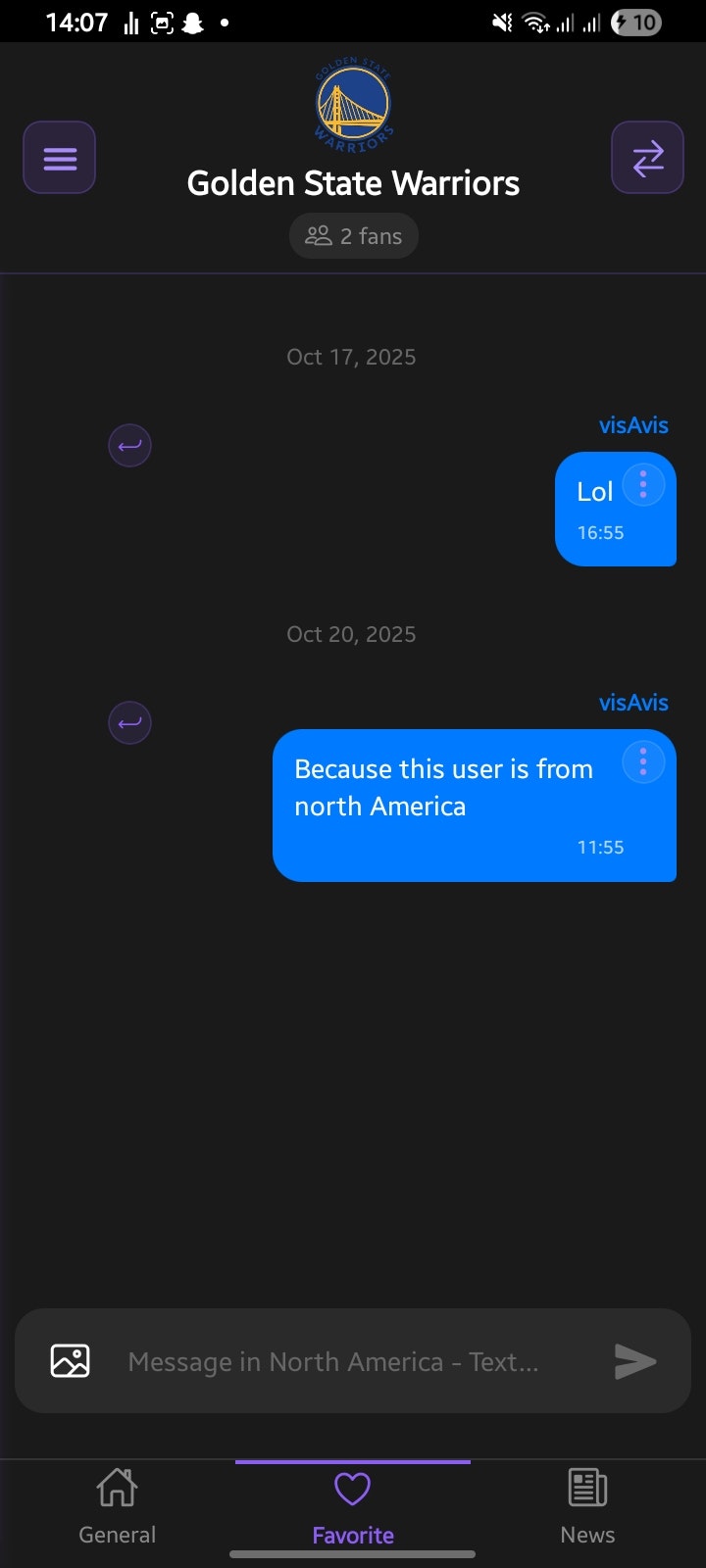Tap the Snapchat notification icon

pyautogui.click(x=193, y=23)
